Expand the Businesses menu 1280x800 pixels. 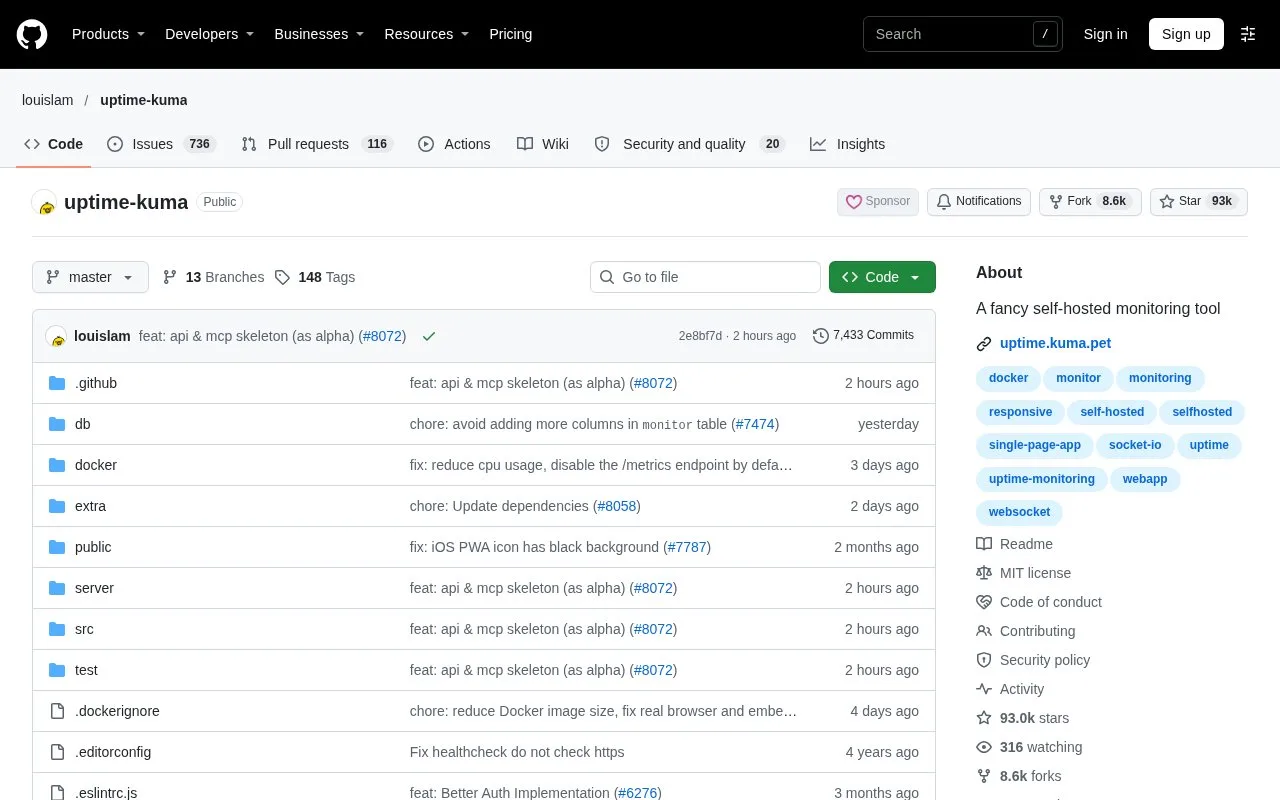click(319, 34)
